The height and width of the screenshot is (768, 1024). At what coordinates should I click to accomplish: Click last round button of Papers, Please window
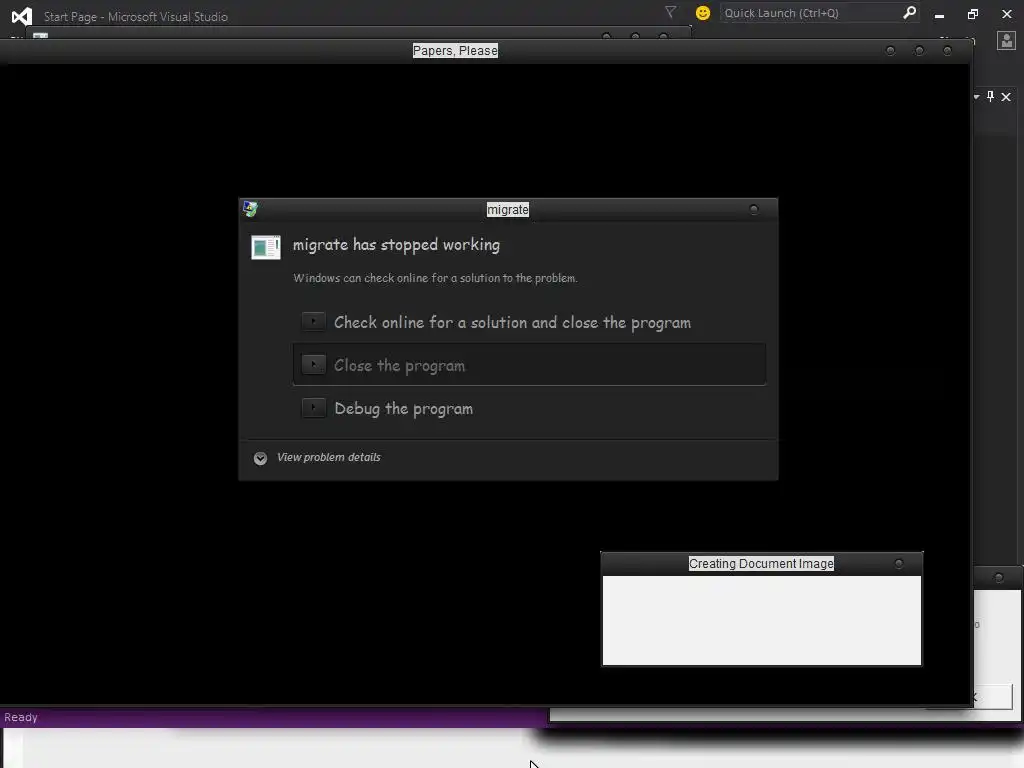click(947, 51)
